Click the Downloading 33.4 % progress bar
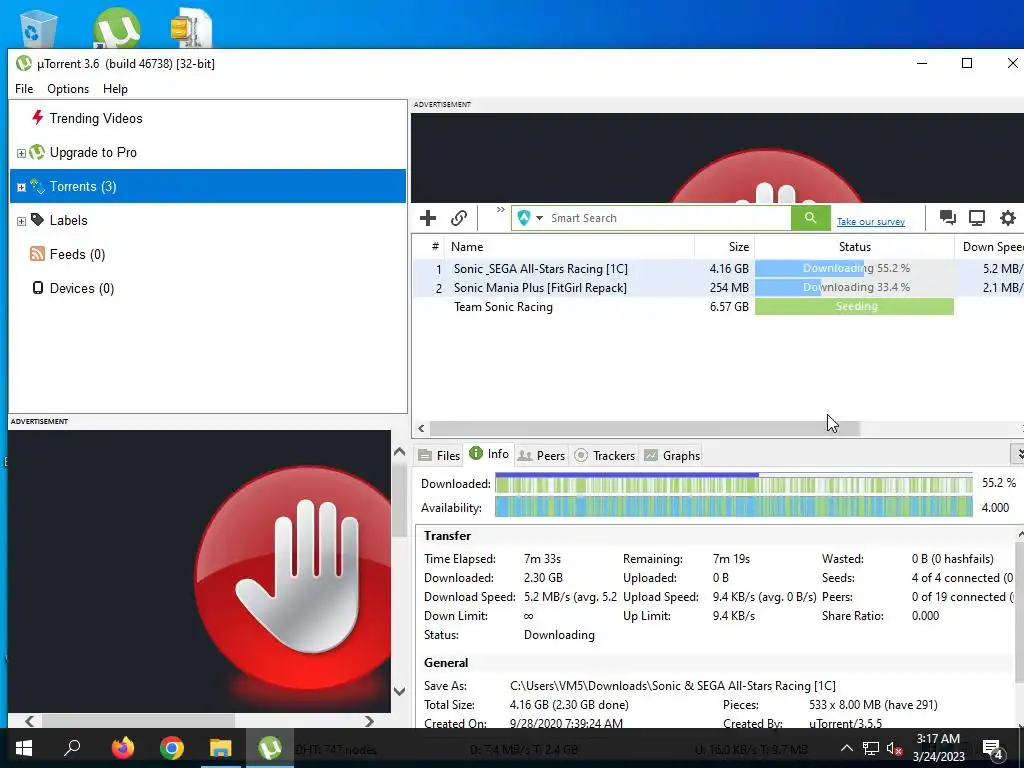Image resolution: width=1024 pixels, height=768 pixels. (x=854, y=287)
